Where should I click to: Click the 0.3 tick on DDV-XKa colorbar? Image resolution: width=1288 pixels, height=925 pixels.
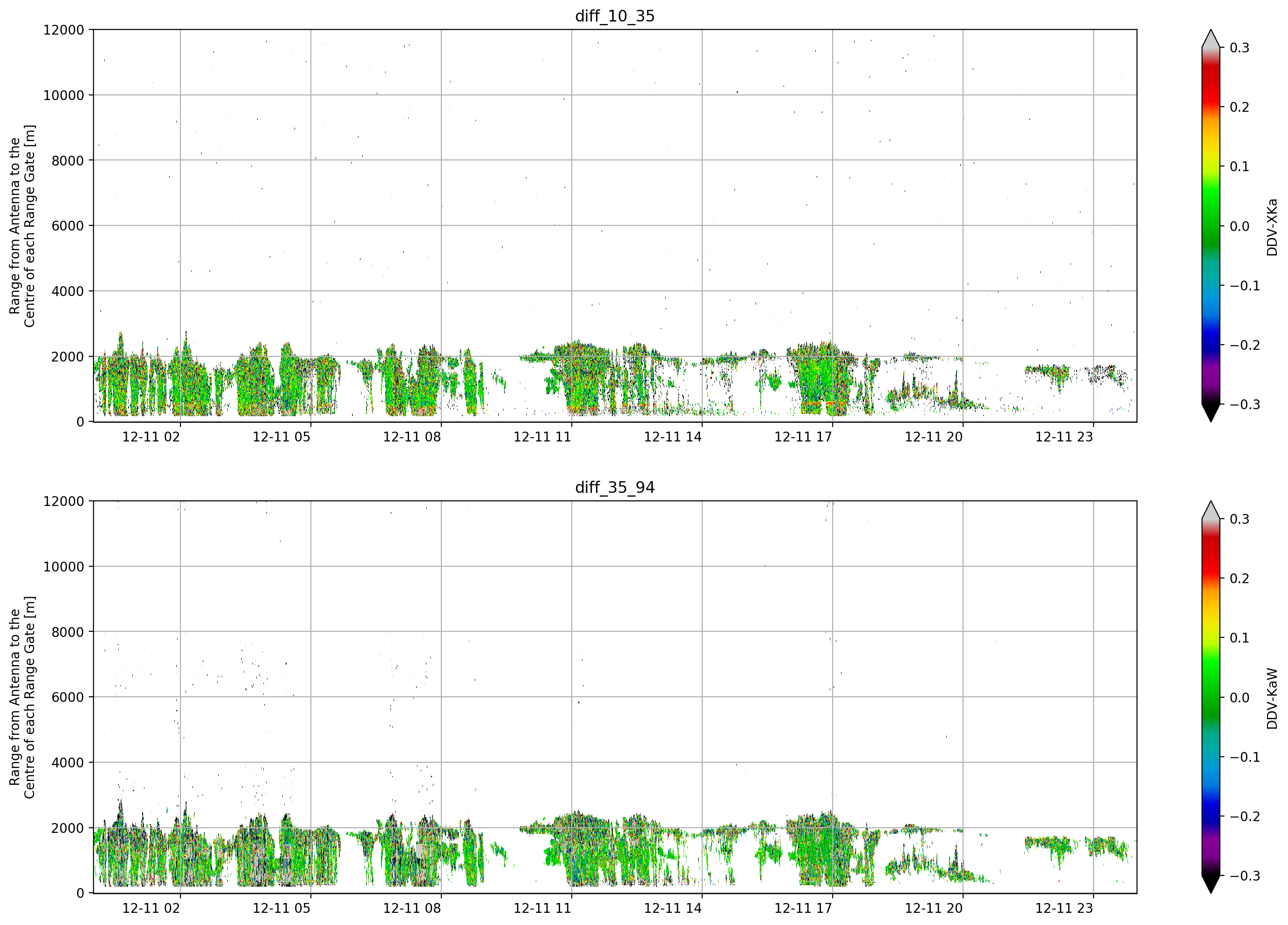tap(1239, 48)
